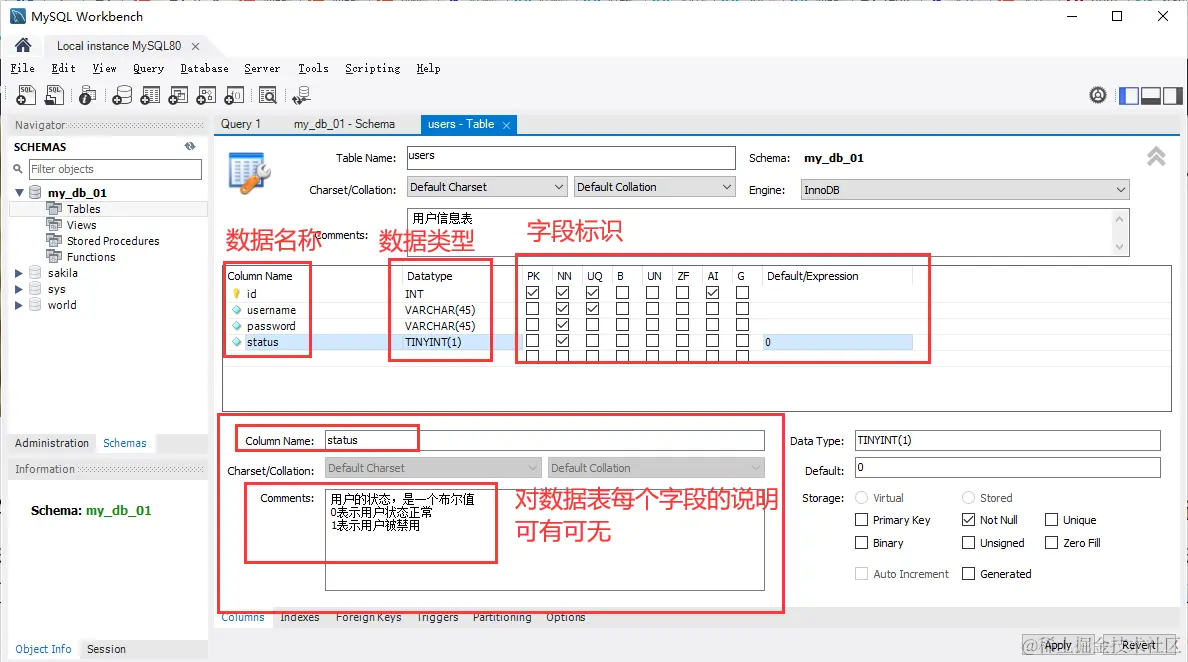Toggle NN checkbox for password row

pyautogui.click(x=562, y=324)
